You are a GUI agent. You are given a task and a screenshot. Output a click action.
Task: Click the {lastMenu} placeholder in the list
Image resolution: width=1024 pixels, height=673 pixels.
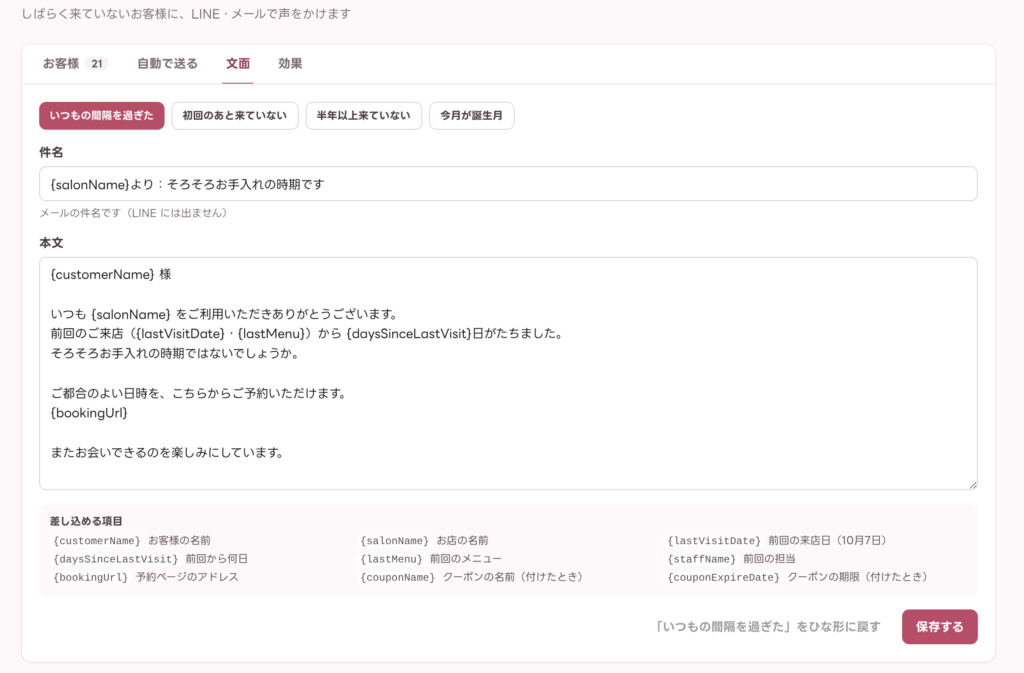(391, 559)
